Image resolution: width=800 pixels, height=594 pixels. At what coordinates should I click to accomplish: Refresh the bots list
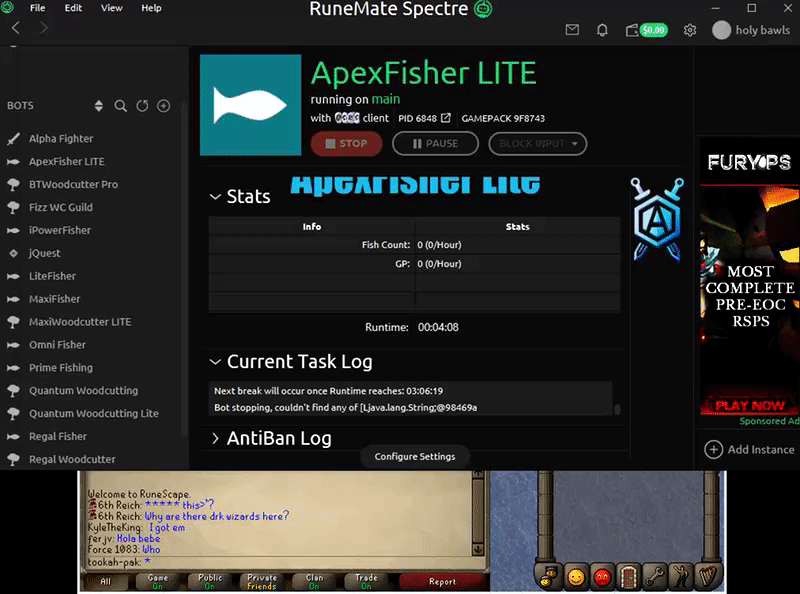(x=142, y=106)
